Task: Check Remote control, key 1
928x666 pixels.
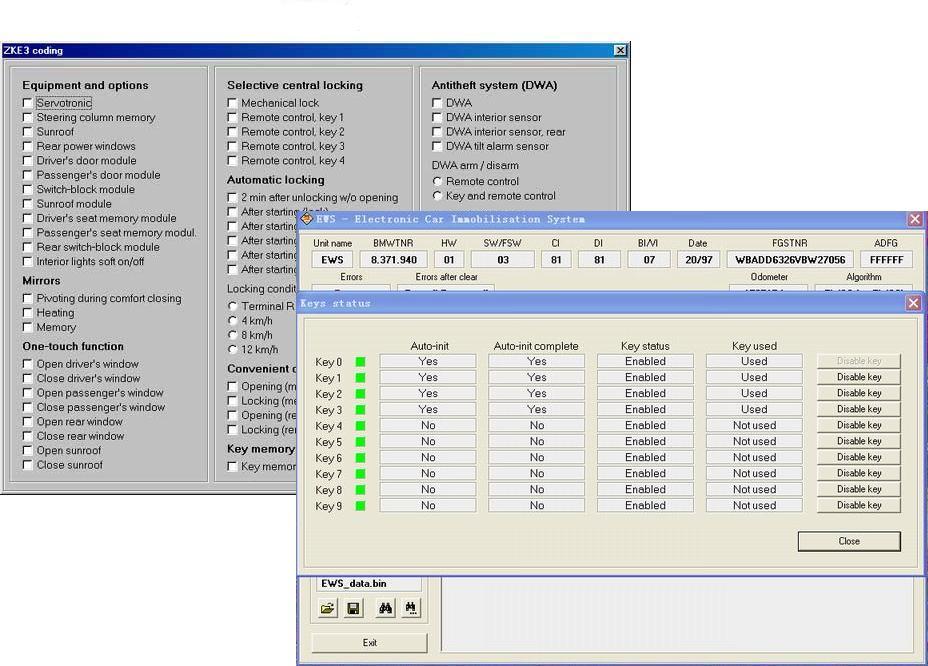Action: pyautogui.click(x=232, y=117)
